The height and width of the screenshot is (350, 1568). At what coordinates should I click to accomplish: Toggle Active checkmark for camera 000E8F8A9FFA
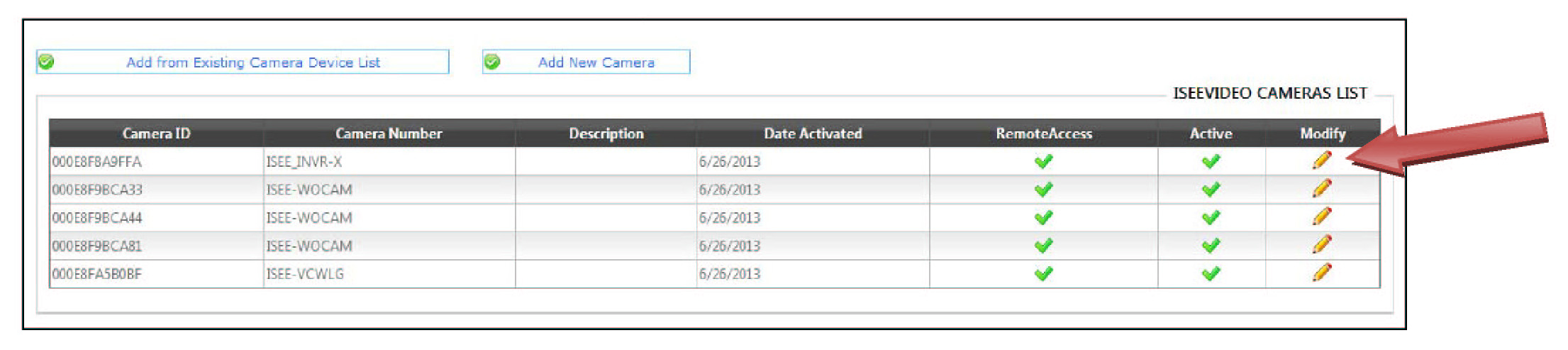click(x=1211, y=162)
